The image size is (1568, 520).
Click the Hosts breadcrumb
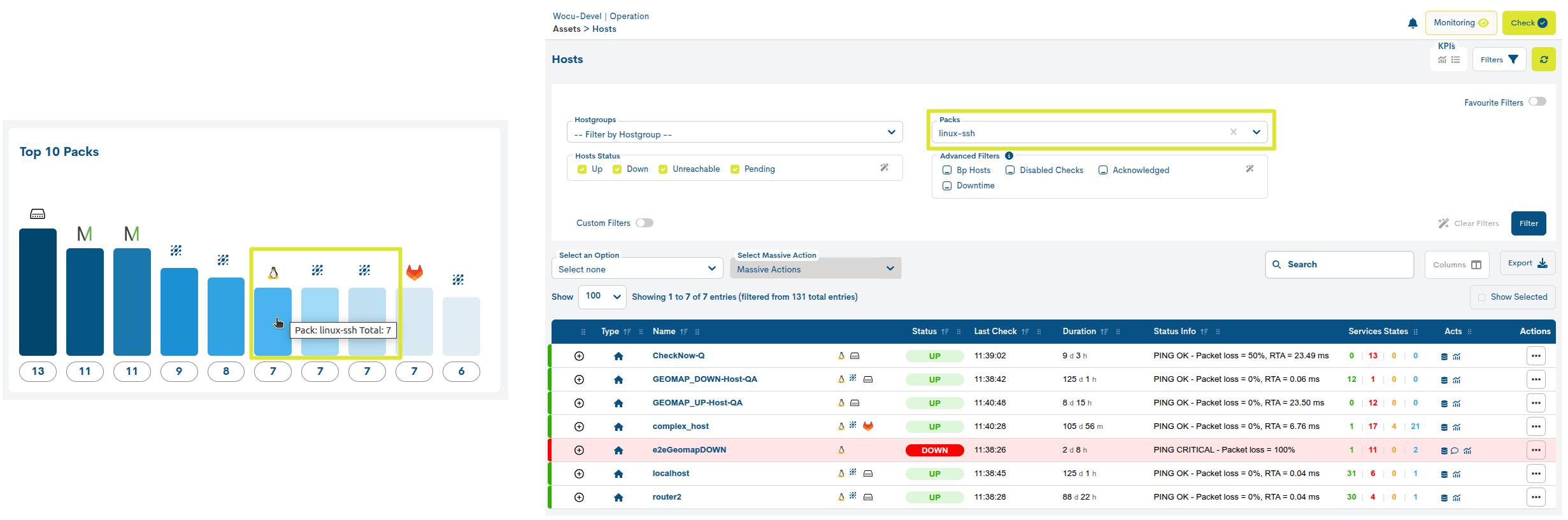604,29
